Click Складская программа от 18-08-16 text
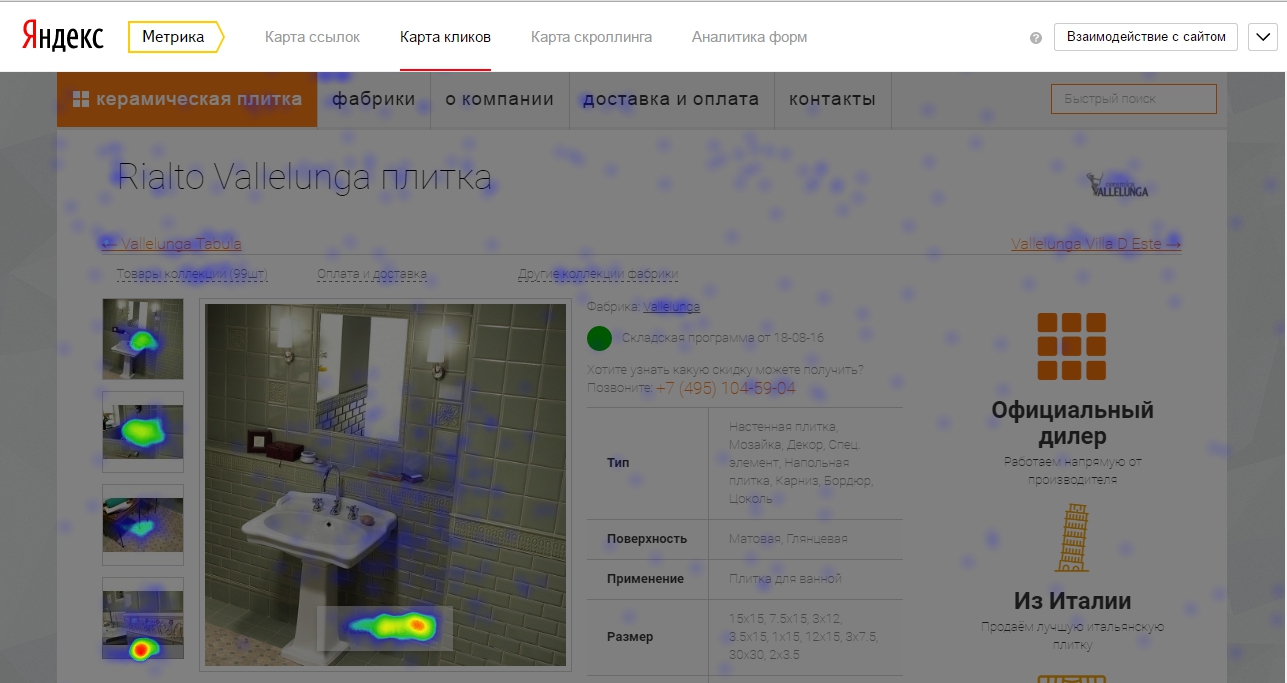 (723, 338)
